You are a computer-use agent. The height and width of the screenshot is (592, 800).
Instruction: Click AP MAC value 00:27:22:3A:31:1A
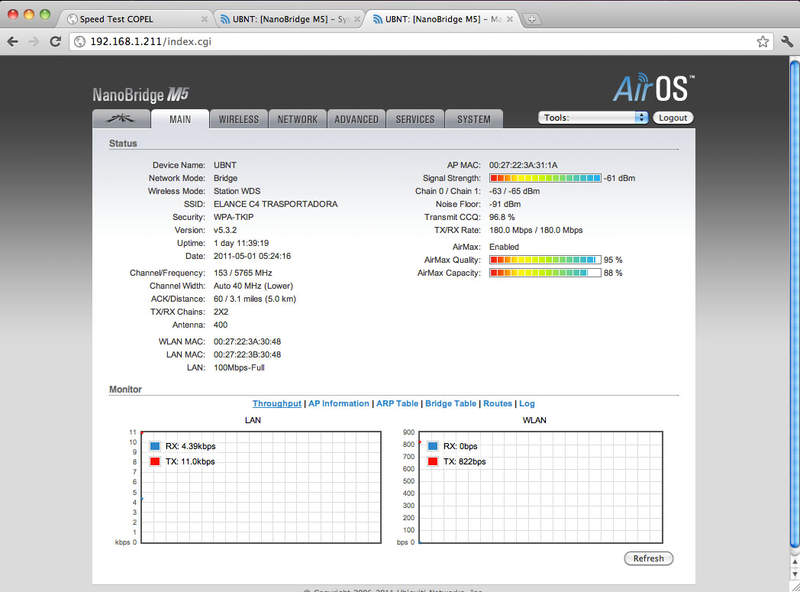(x=523, y=165)
